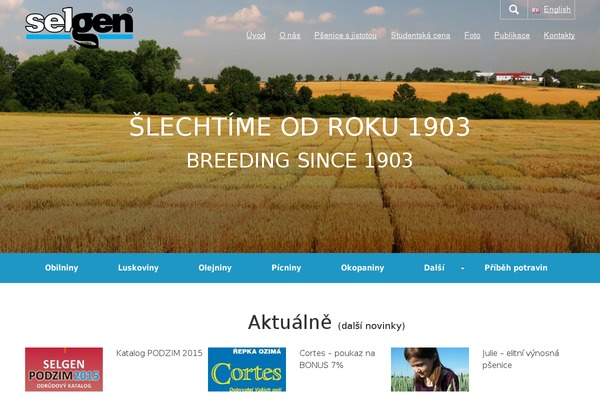Select the Olejniny category
Image resolution: width=600 pixels, height=400 pixels.
[x=215, y=268]
